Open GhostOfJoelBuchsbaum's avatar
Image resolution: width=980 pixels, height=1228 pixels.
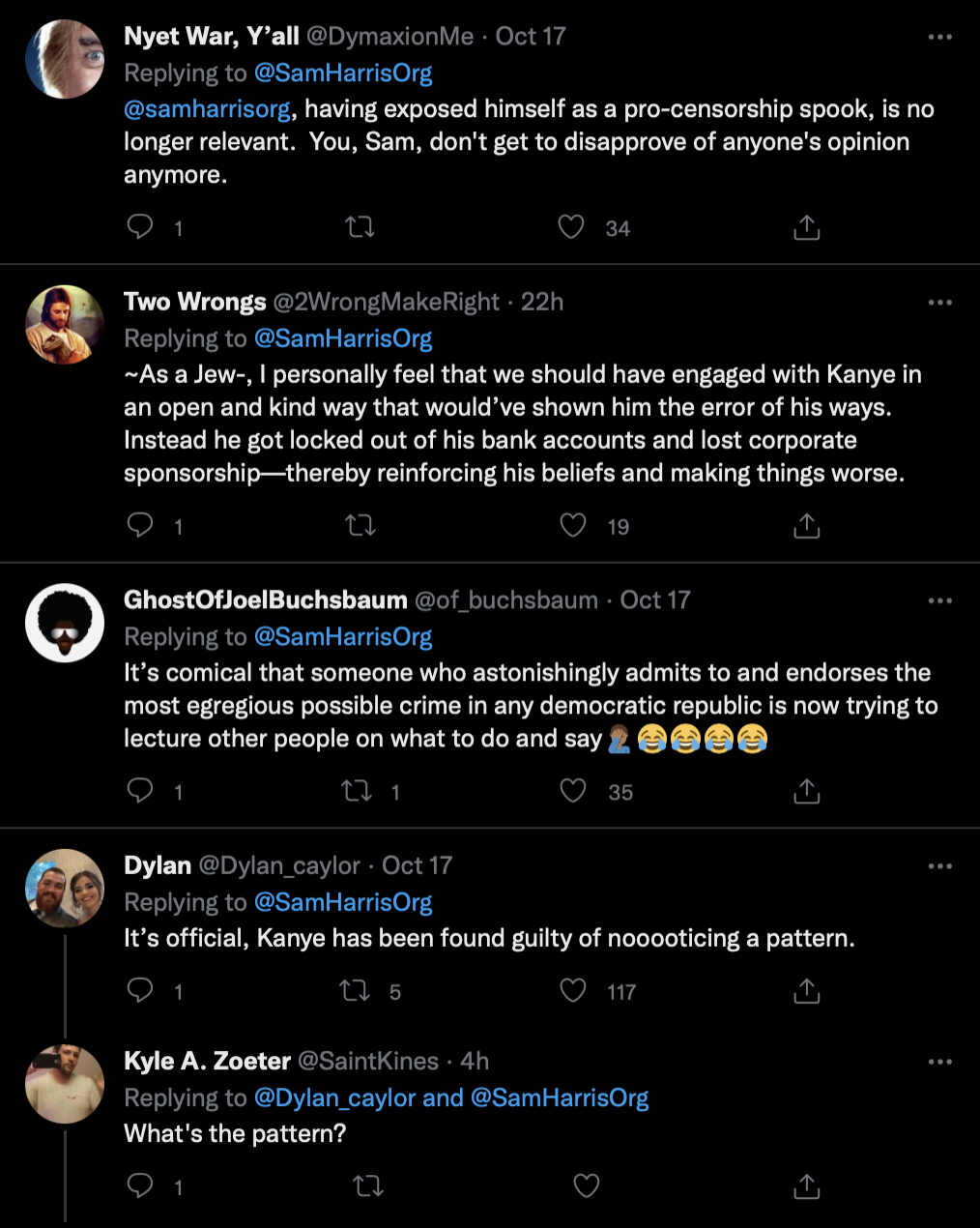pos(65,623)
